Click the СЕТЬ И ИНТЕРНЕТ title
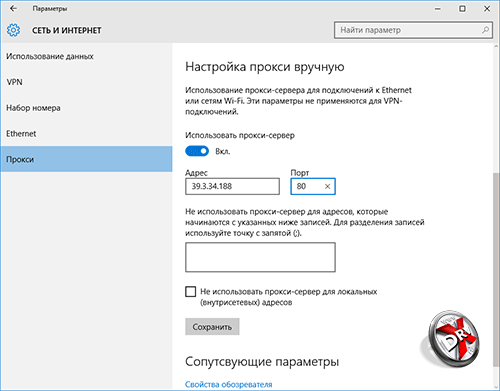 pos(67,30)
